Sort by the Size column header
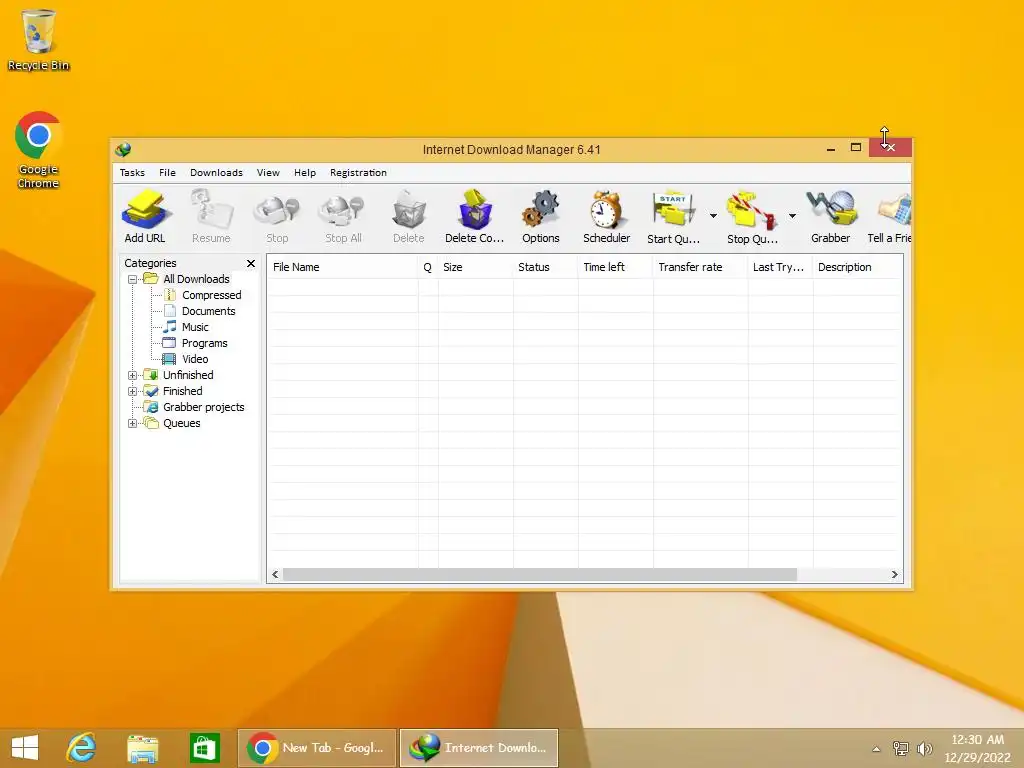 click(x=475, y=267)
